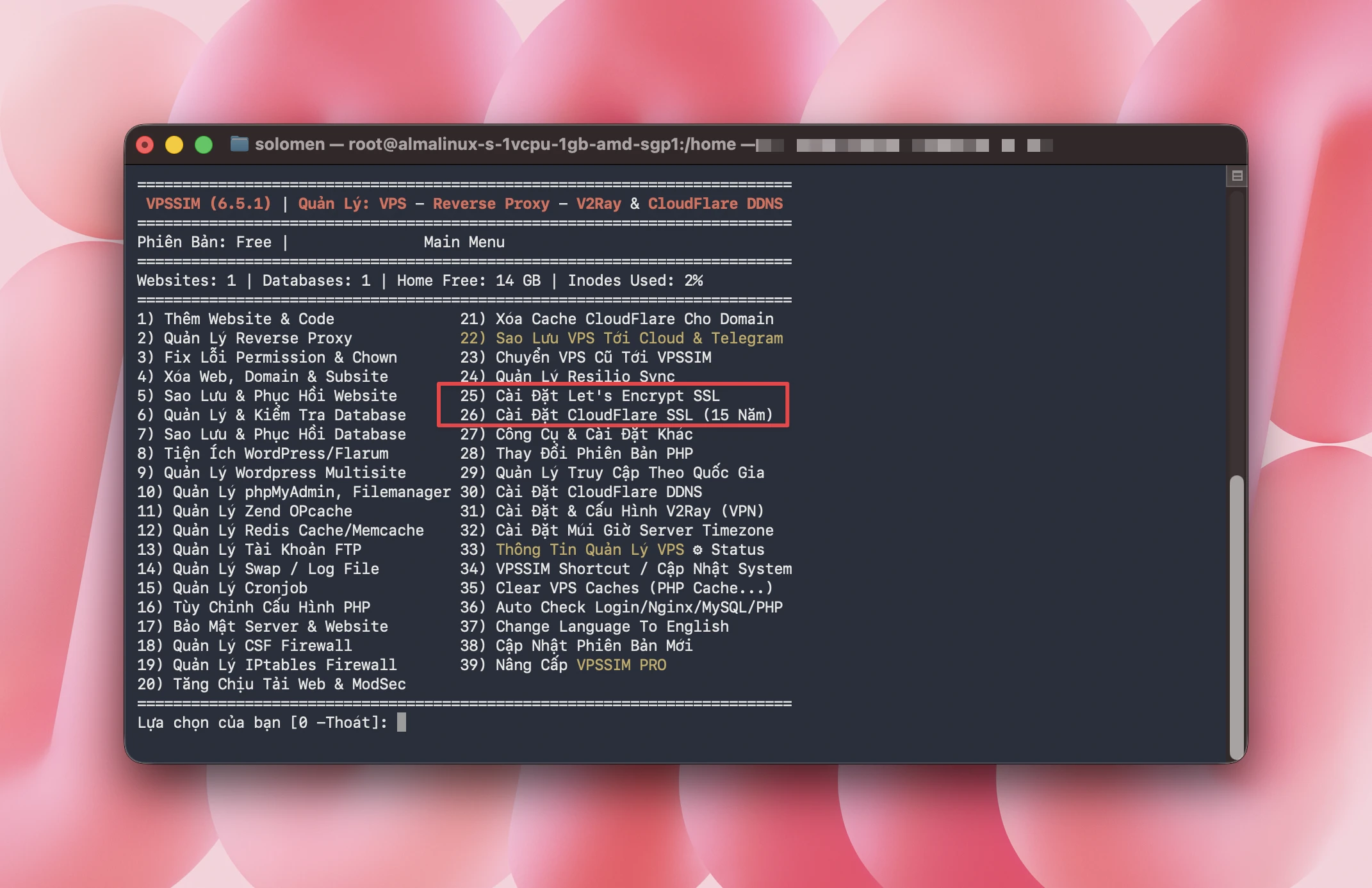Screen dimensions: 1372x888
Task: Click '7) Sao Lưu & Phục Hồi Database'
Action: click(272, 434)
